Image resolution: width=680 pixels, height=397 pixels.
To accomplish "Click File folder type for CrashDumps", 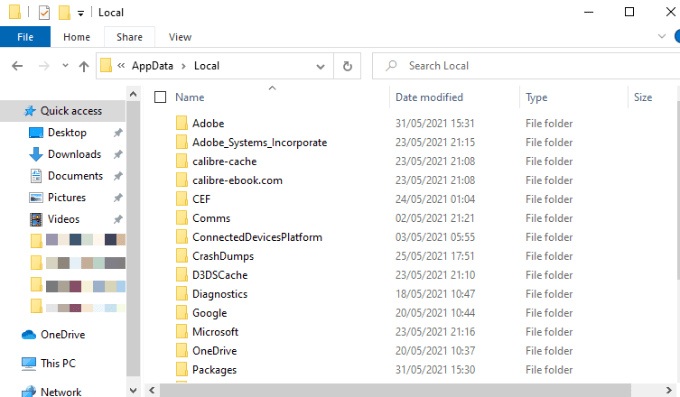I will pos(549,256).
